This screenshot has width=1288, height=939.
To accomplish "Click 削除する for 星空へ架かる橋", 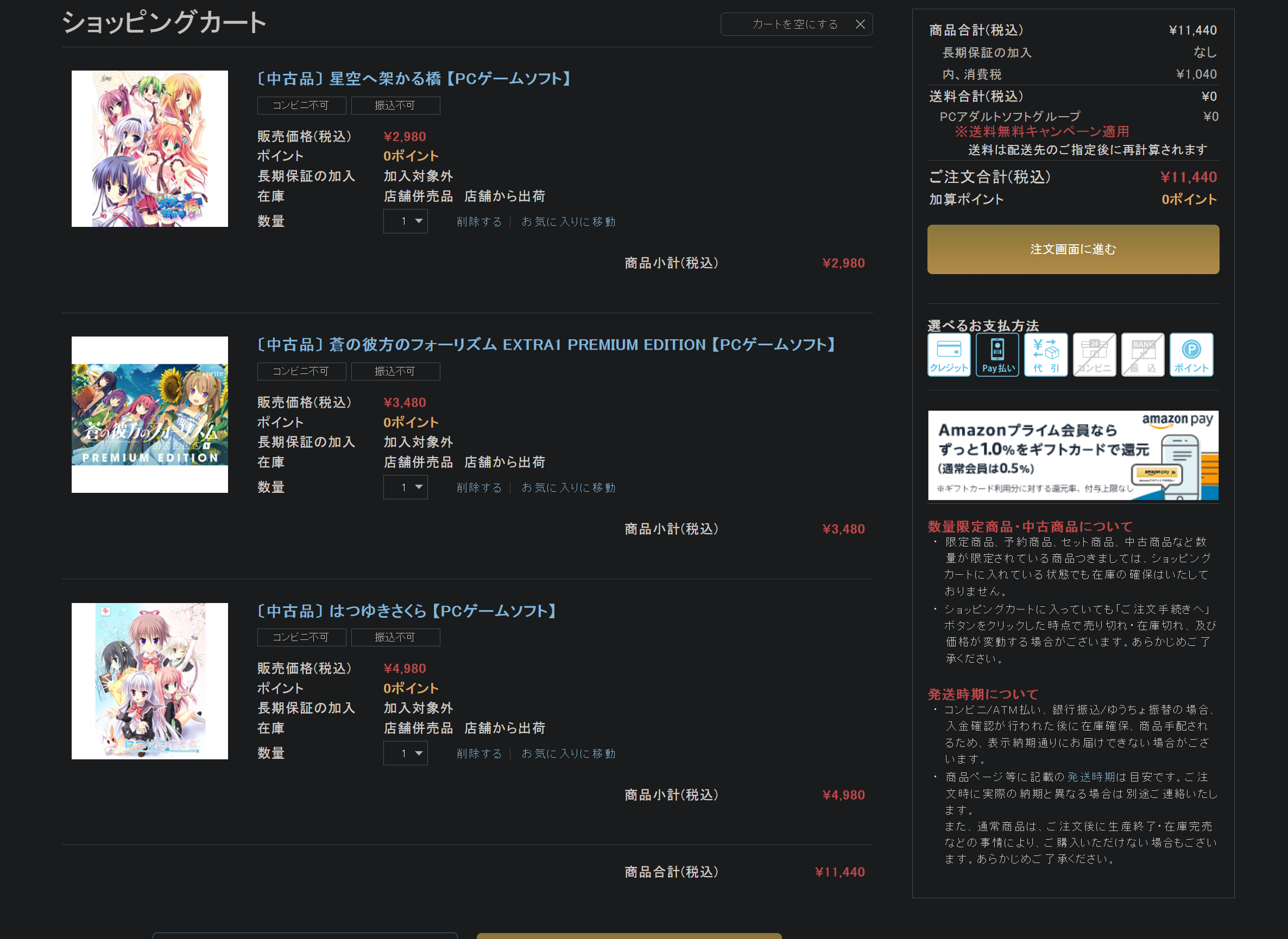I will click(479, 221).
